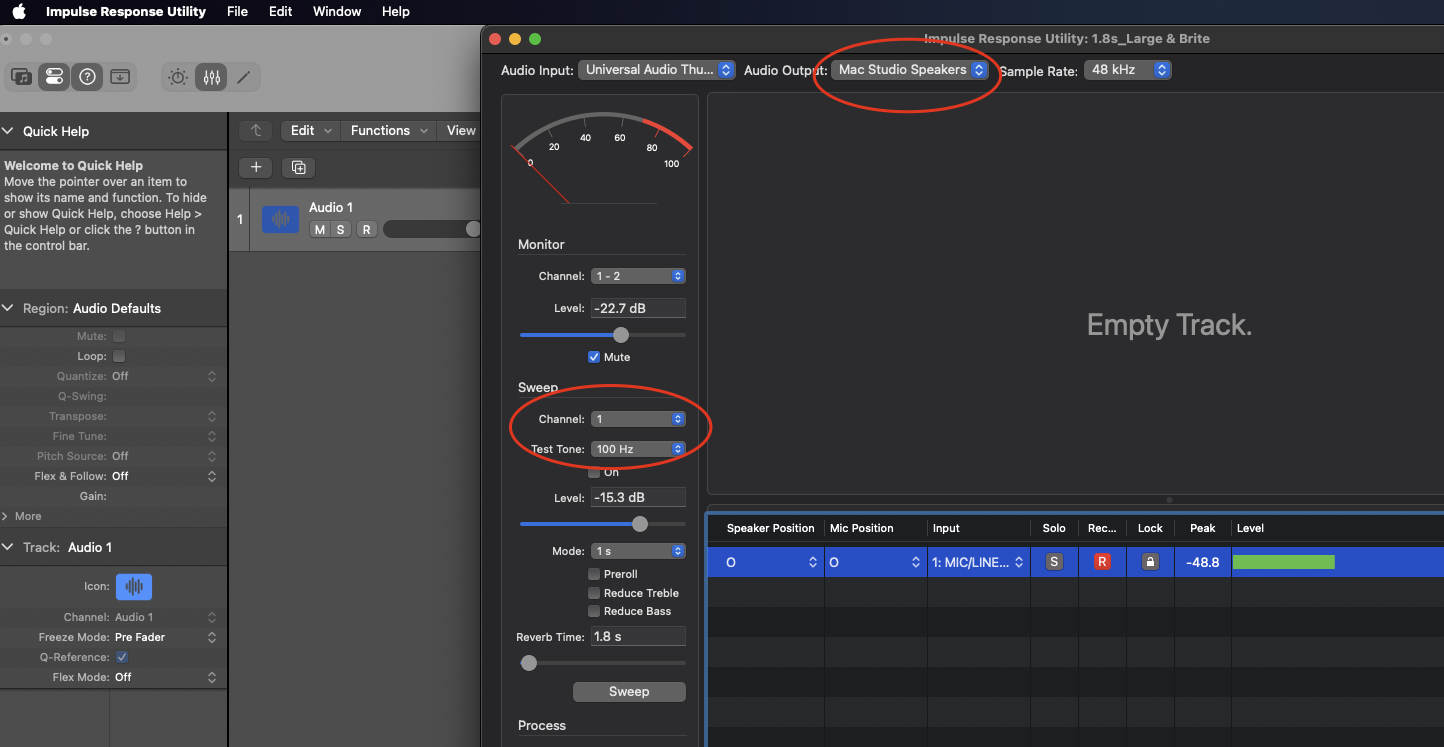Toggle the lock icon in the MIC/LINE row
Screen dimensions: 1444x747
click(x=1150, y=562)
